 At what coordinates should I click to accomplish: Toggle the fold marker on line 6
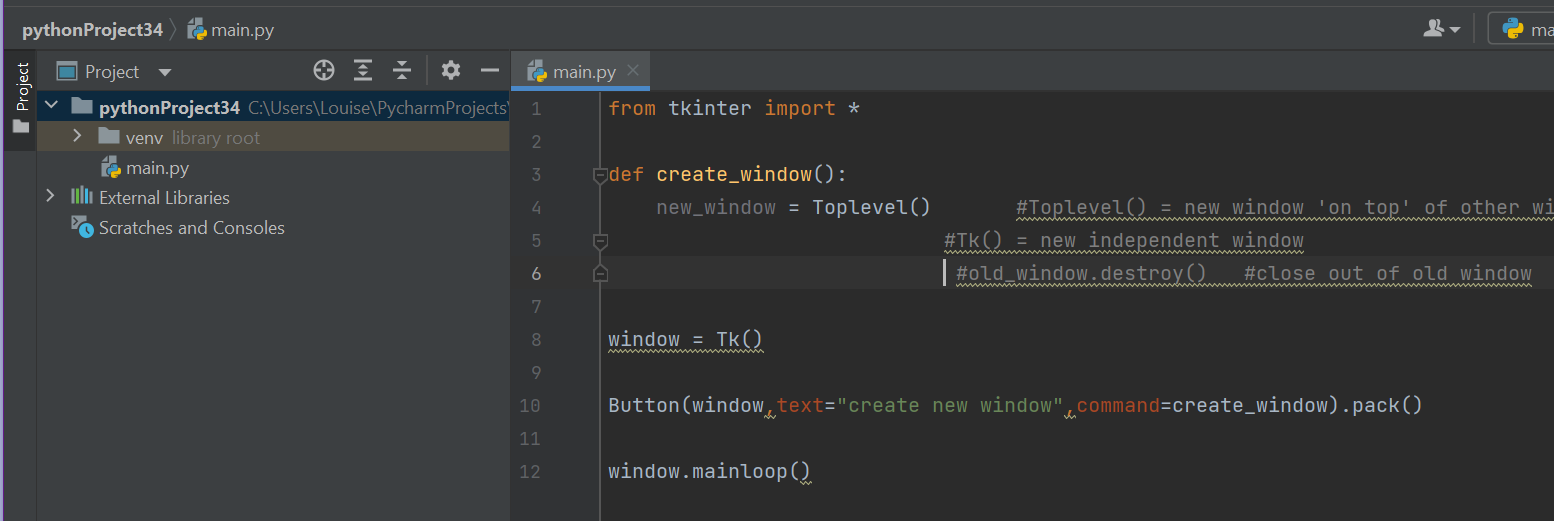[600, 273]
